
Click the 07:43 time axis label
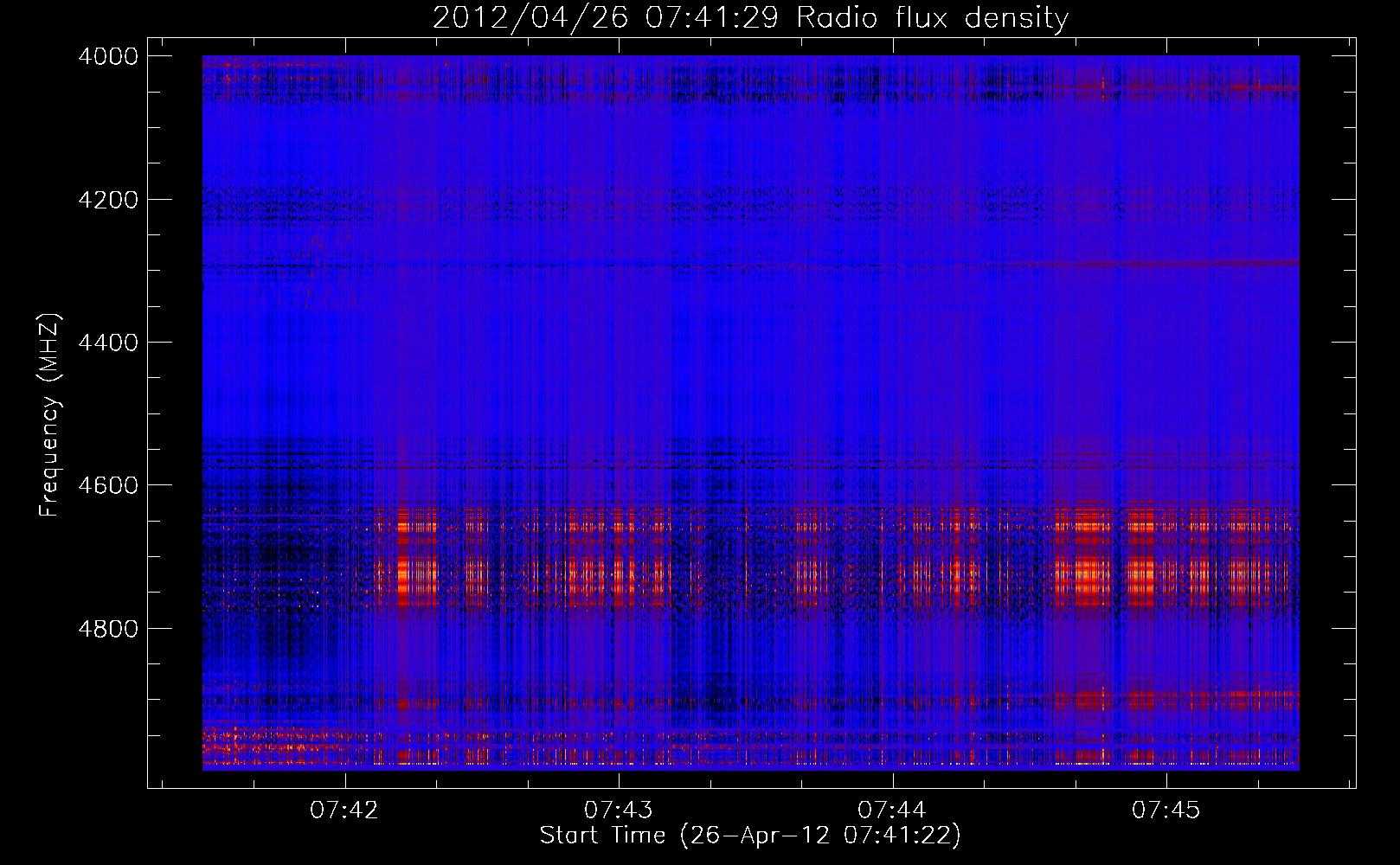coord(618,810)
